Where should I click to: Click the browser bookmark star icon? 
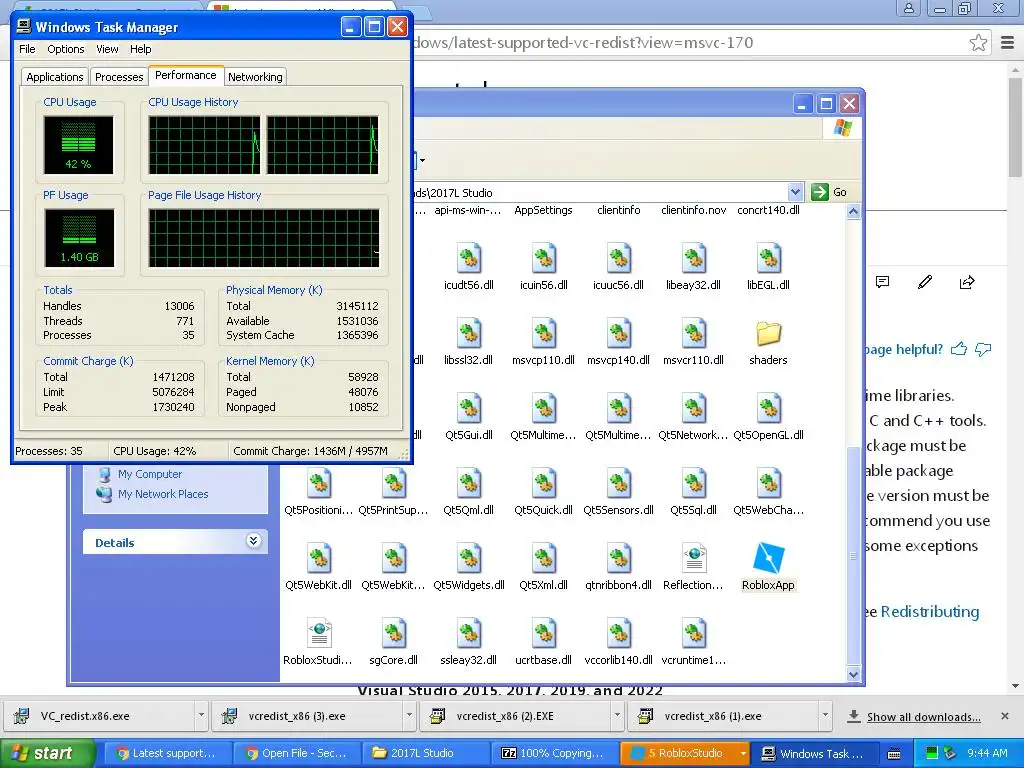point(978,43)
